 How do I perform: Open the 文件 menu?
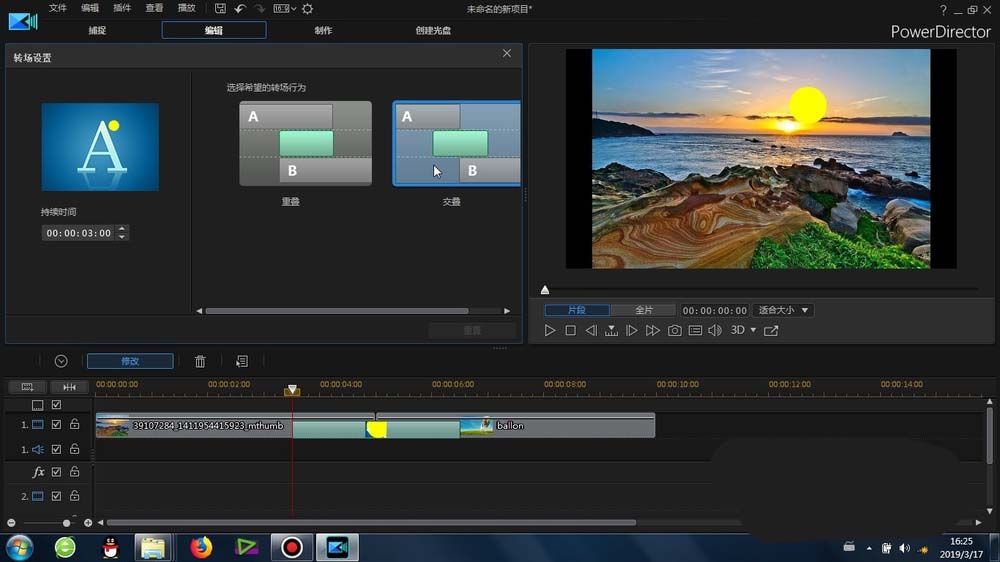click(58, 8)
